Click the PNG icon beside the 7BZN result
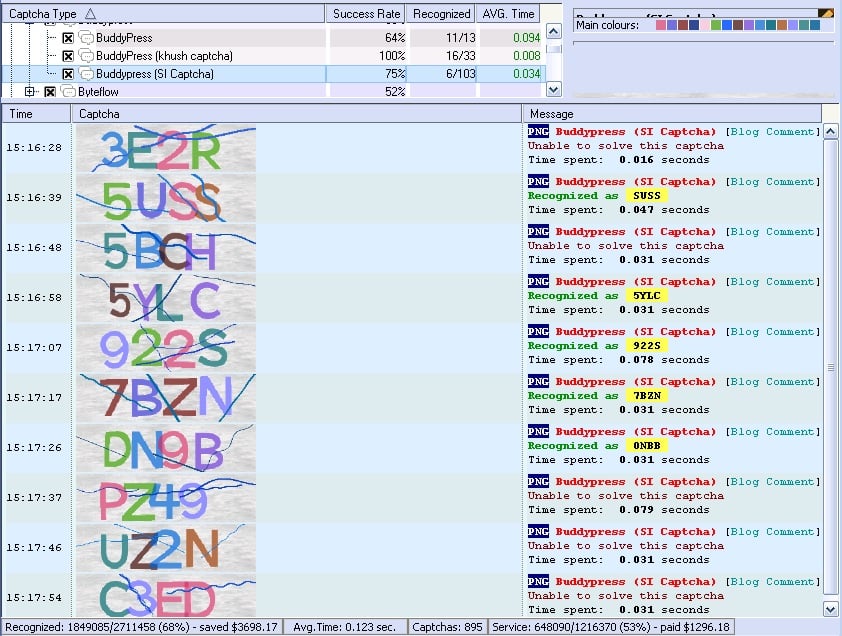The width and height of the screenshot is (842, 636). [538, 381]
